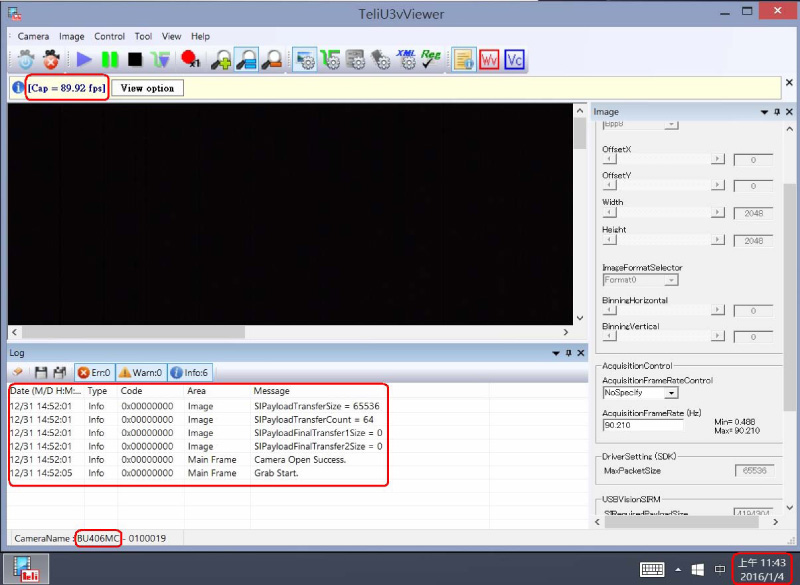Click the XML settings gear icon
The height and width of the screenshot is (585, 800).
406,60
